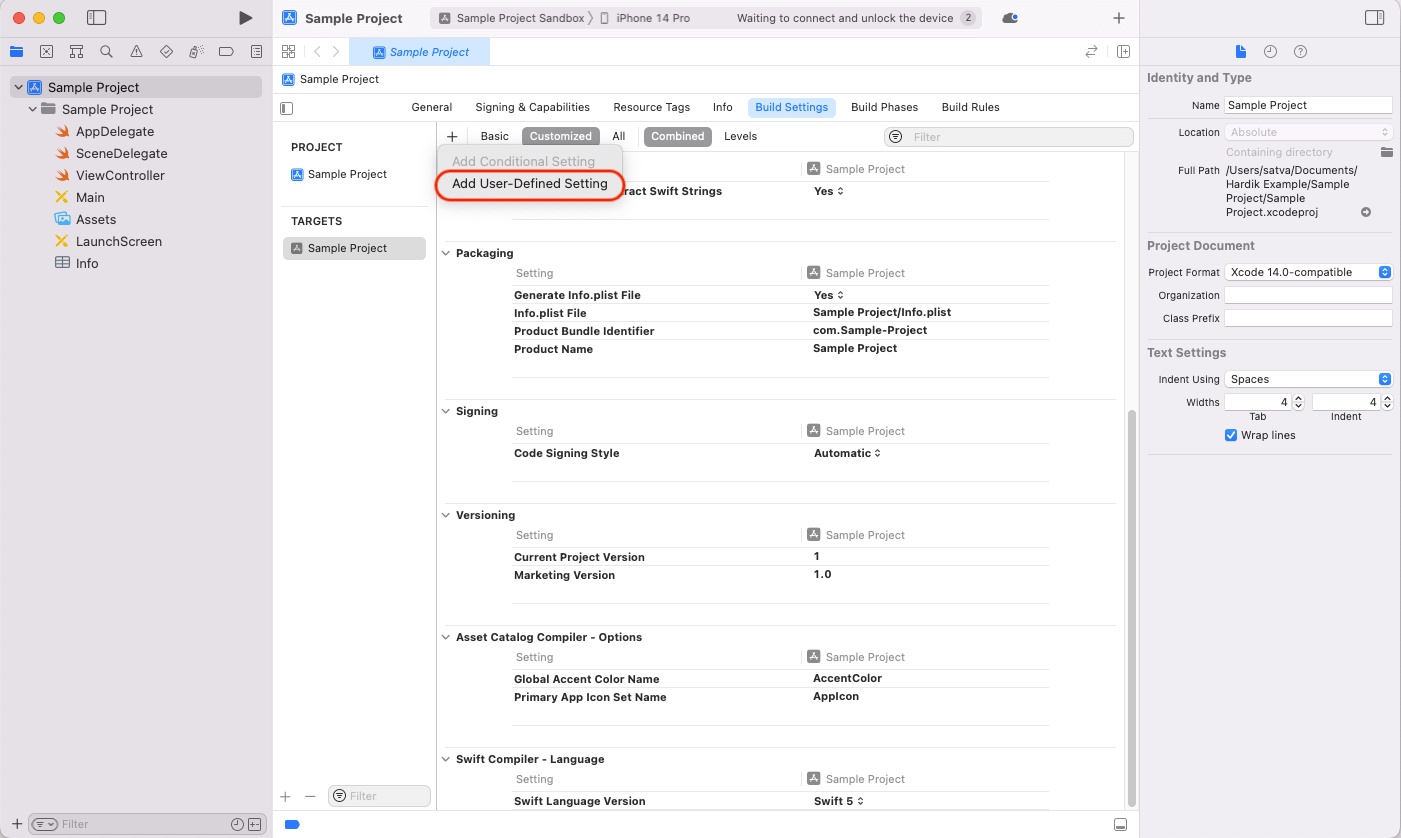Viewport: 1401px width, 838px height.
Task: Open the project navigator folder icon
Action: (16, 51)
